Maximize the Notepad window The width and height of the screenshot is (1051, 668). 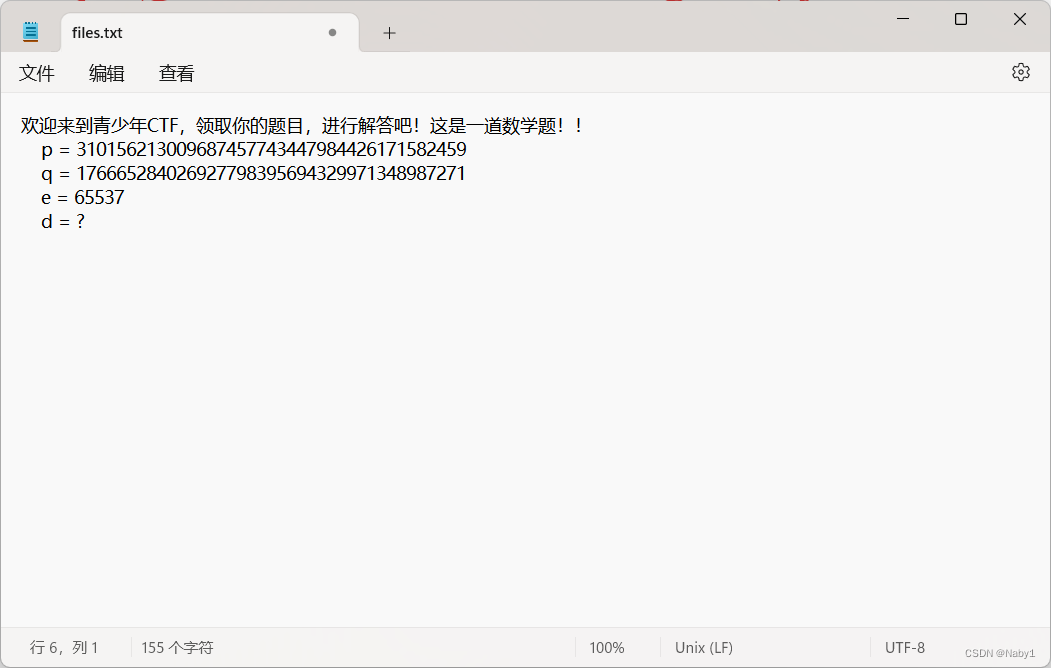(960, 19)
